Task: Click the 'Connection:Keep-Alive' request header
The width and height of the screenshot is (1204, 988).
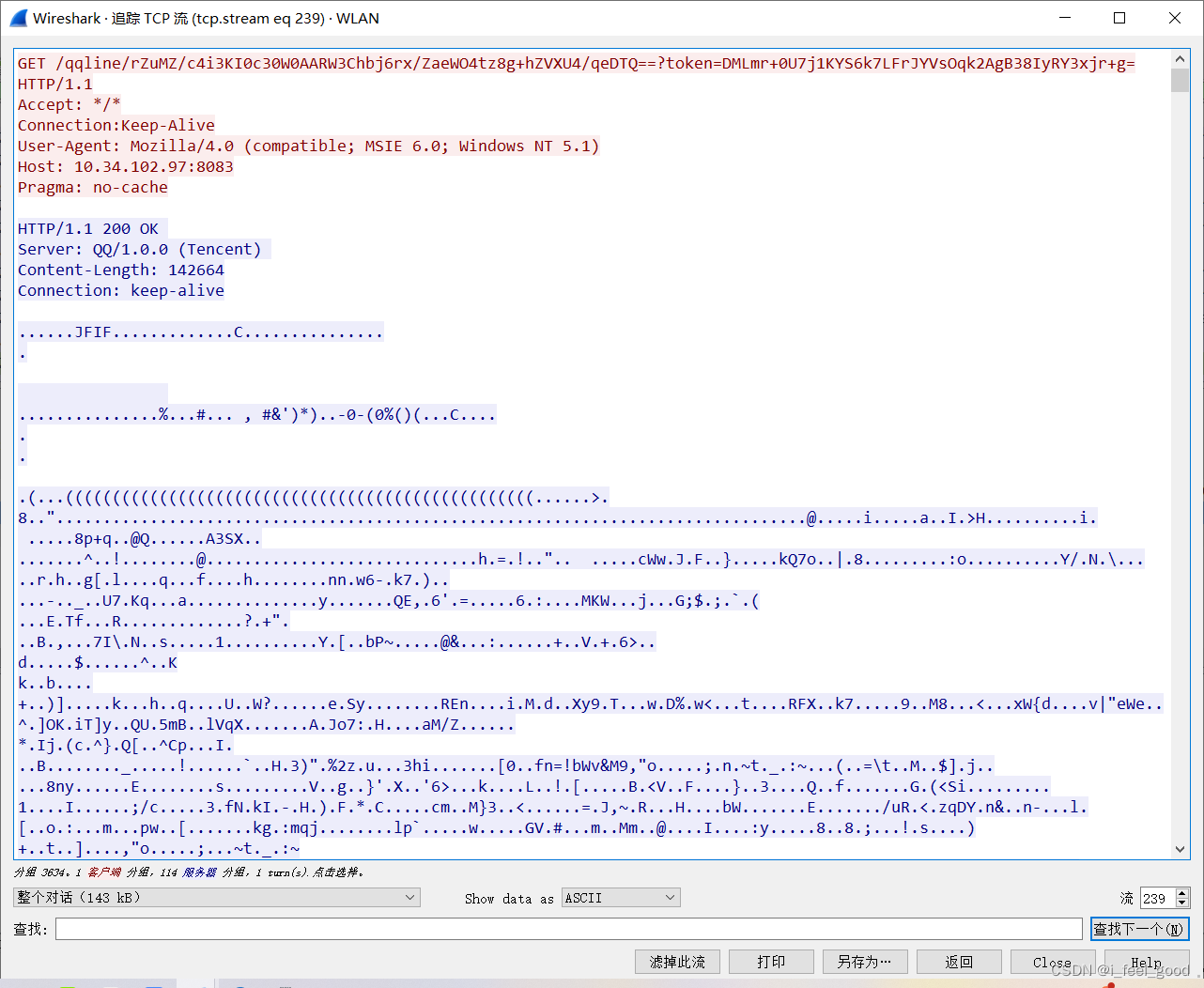Action: coord(116,125)
